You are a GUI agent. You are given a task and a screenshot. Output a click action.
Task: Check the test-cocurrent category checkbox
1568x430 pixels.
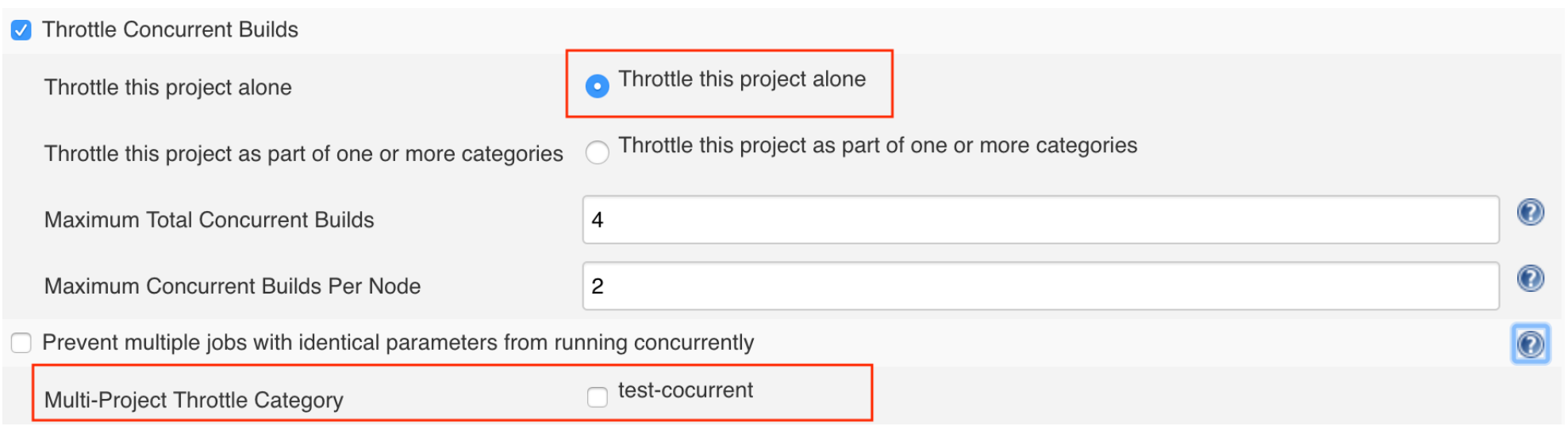coord(598,396)
